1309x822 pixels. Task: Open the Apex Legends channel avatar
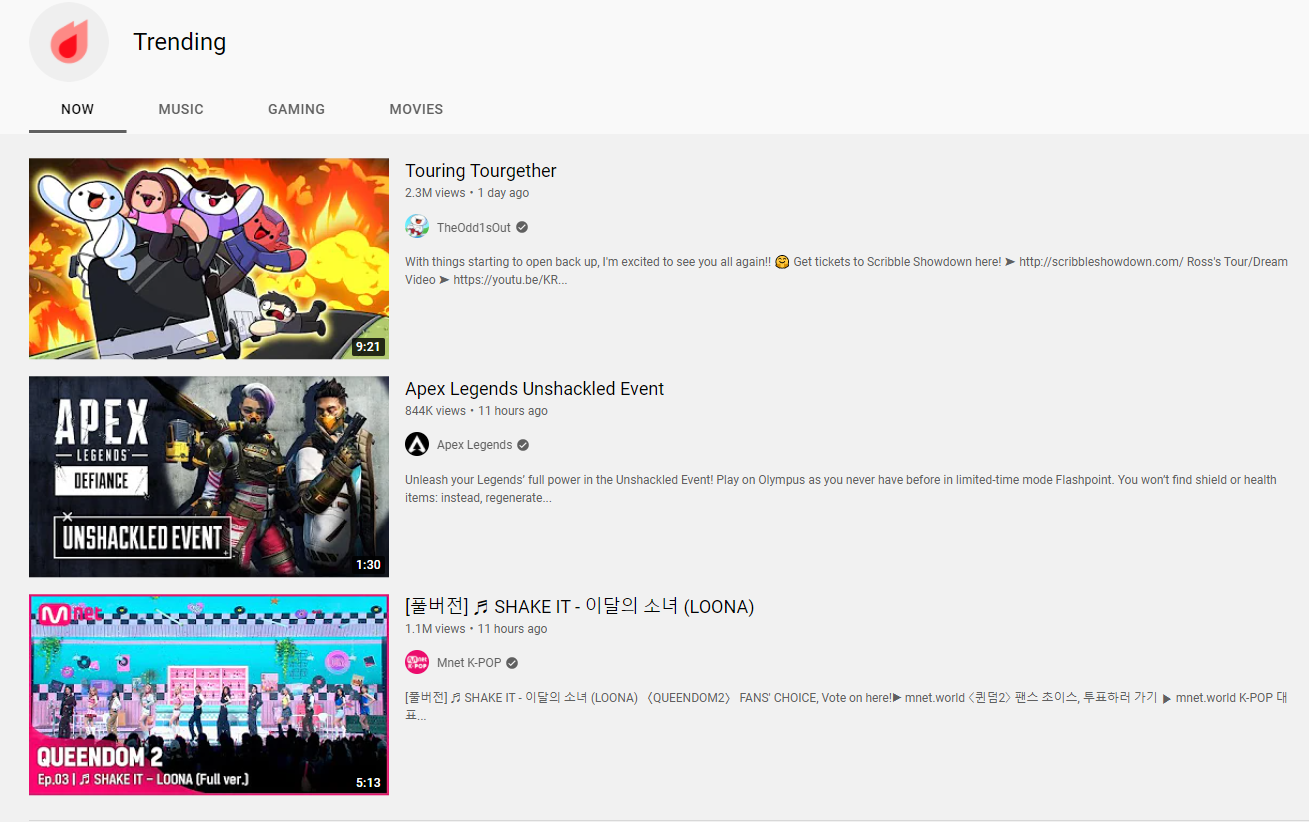[417, 445]
